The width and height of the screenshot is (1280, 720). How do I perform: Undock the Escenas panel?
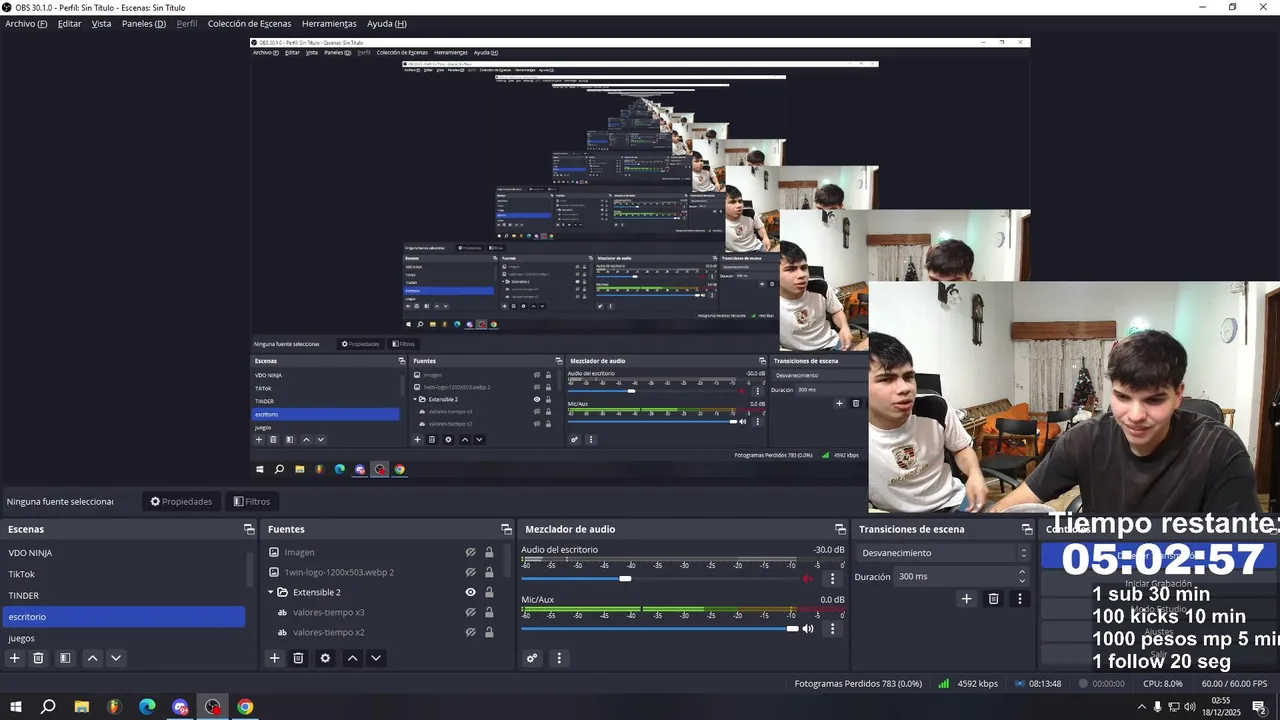(x=249, y=529)
